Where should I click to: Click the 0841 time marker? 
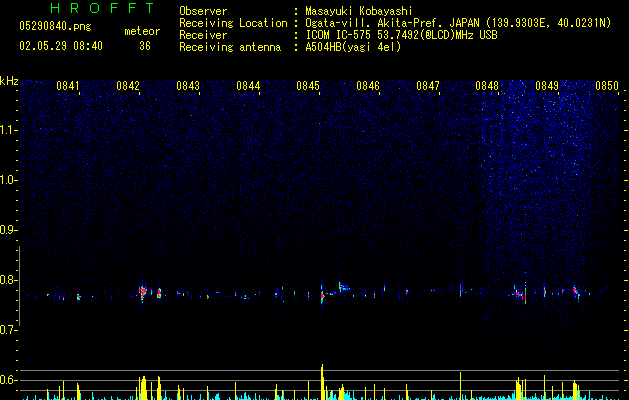(x=68, y=86)
